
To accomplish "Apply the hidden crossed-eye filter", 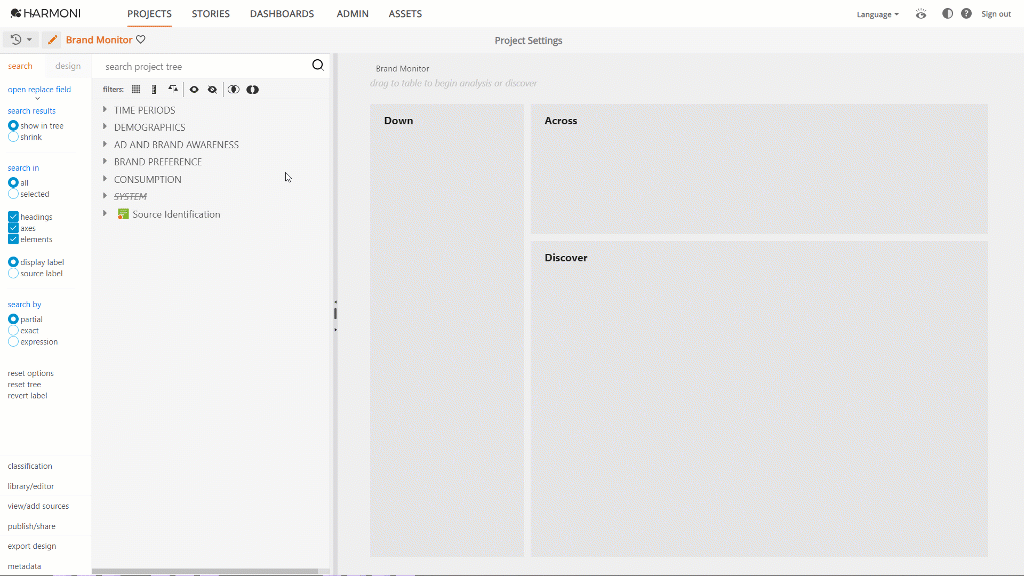I will coord(212,89).
